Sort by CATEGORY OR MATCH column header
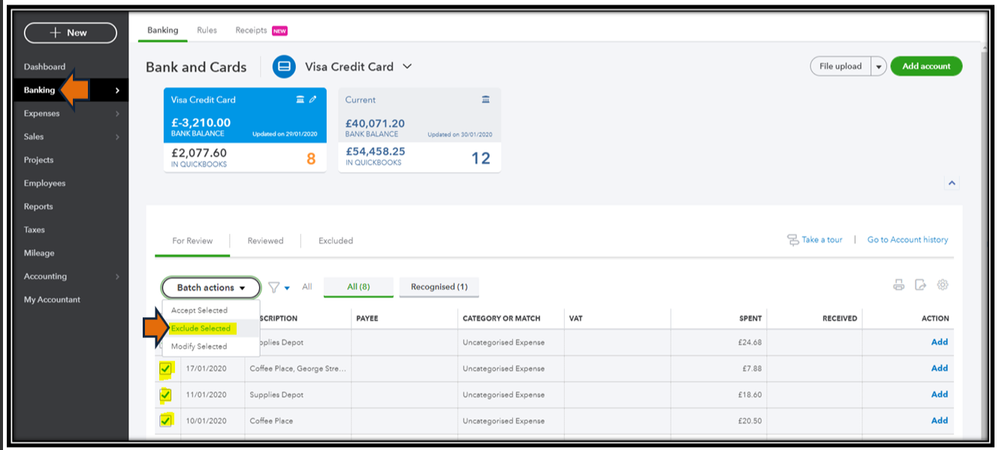 pos(501,319)
